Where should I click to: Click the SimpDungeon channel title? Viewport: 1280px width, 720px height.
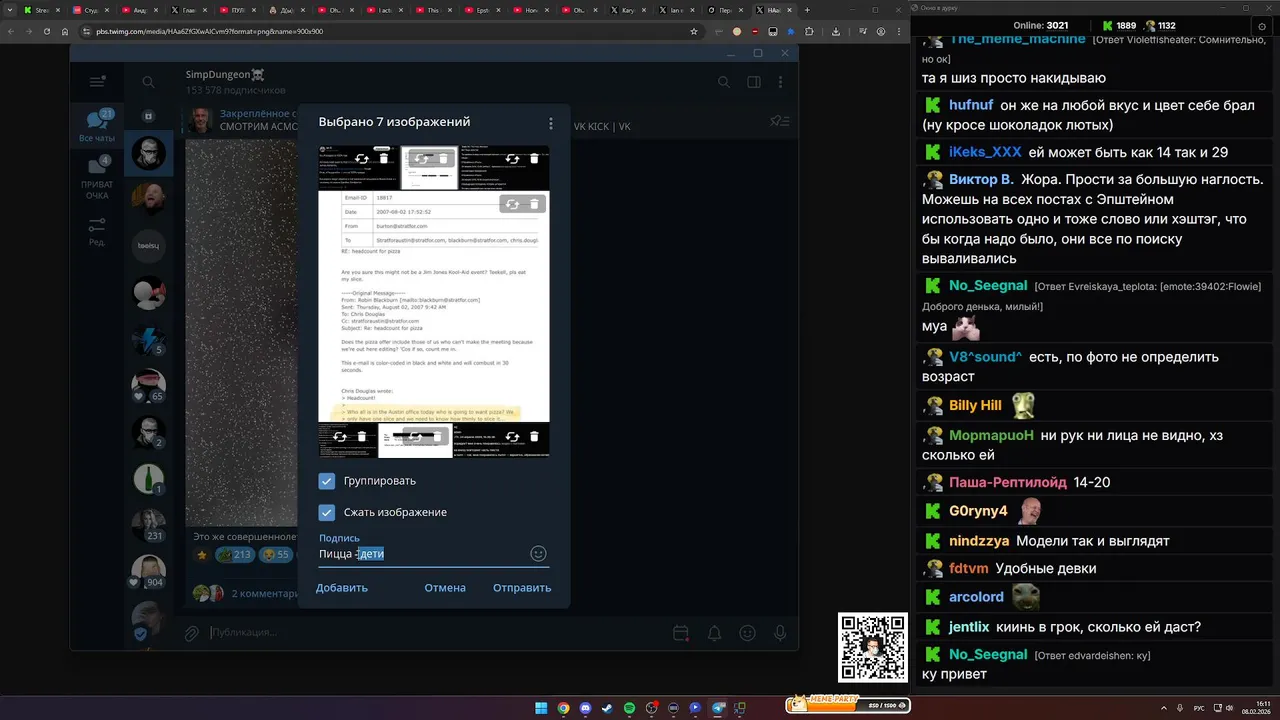225,75
